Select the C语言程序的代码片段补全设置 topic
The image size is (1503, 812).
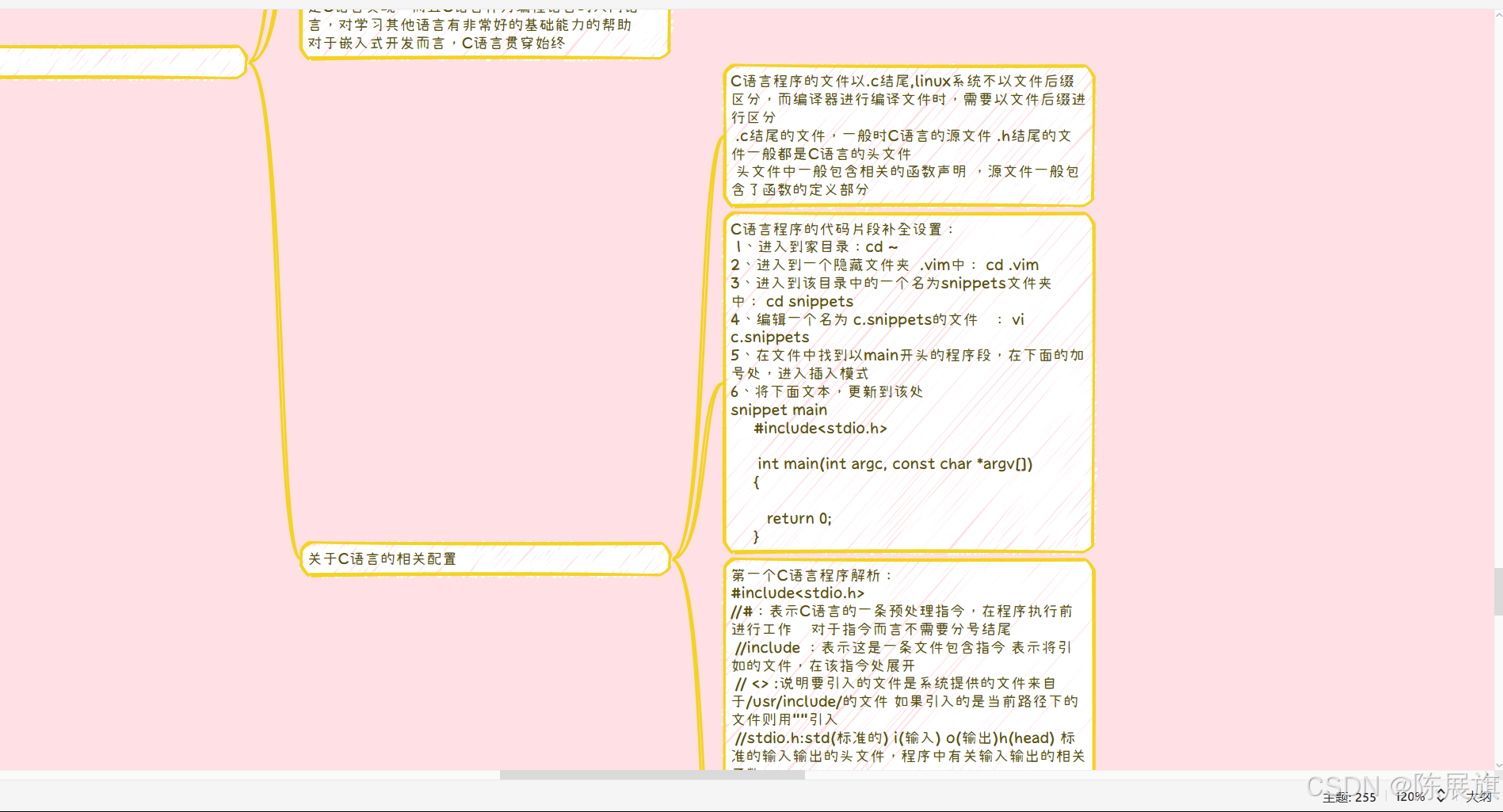909,383
